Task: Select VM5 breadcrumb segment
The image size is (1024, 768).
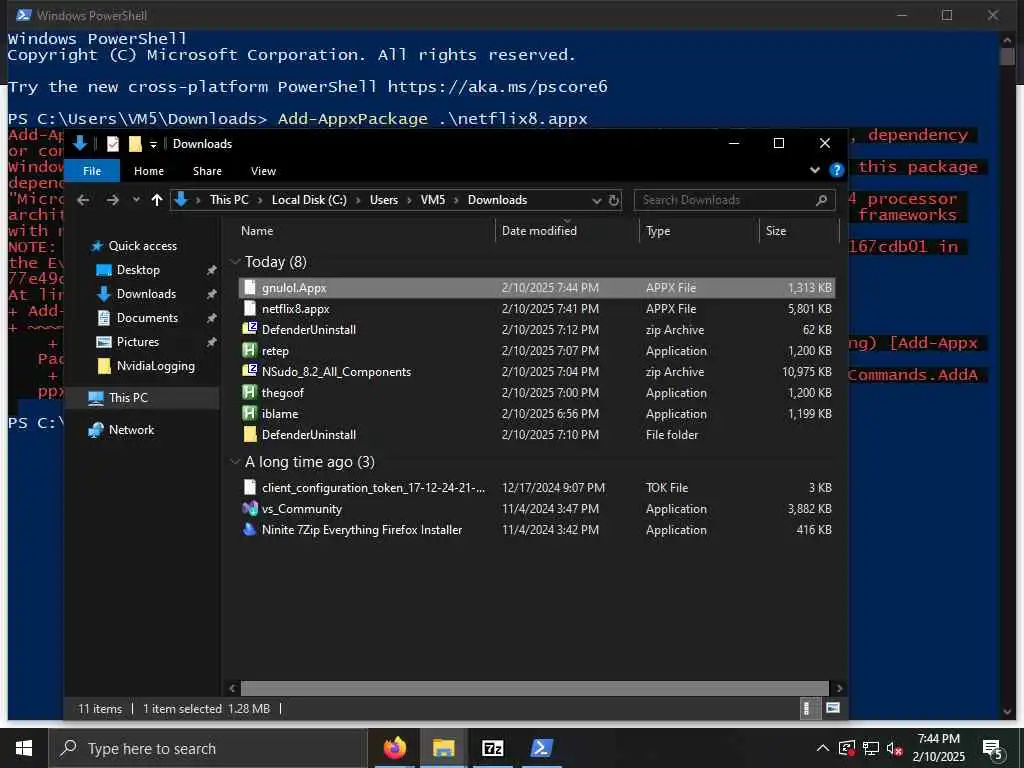Action: point(432,200)
